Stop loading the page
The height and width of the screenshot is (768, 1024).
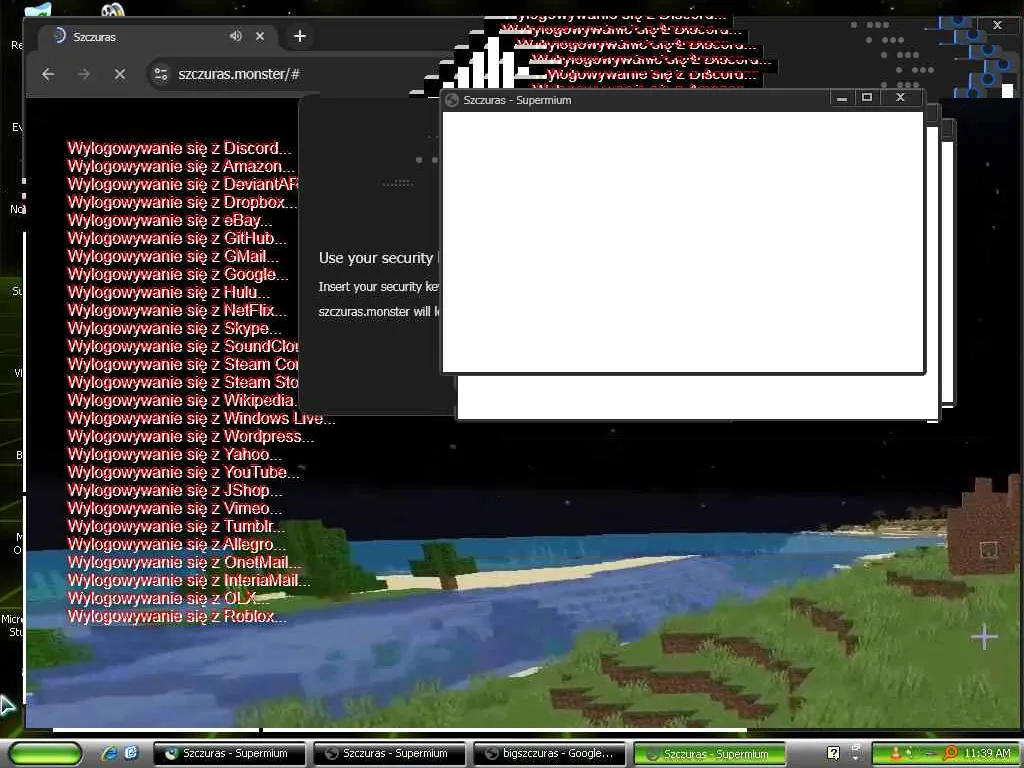120,74
